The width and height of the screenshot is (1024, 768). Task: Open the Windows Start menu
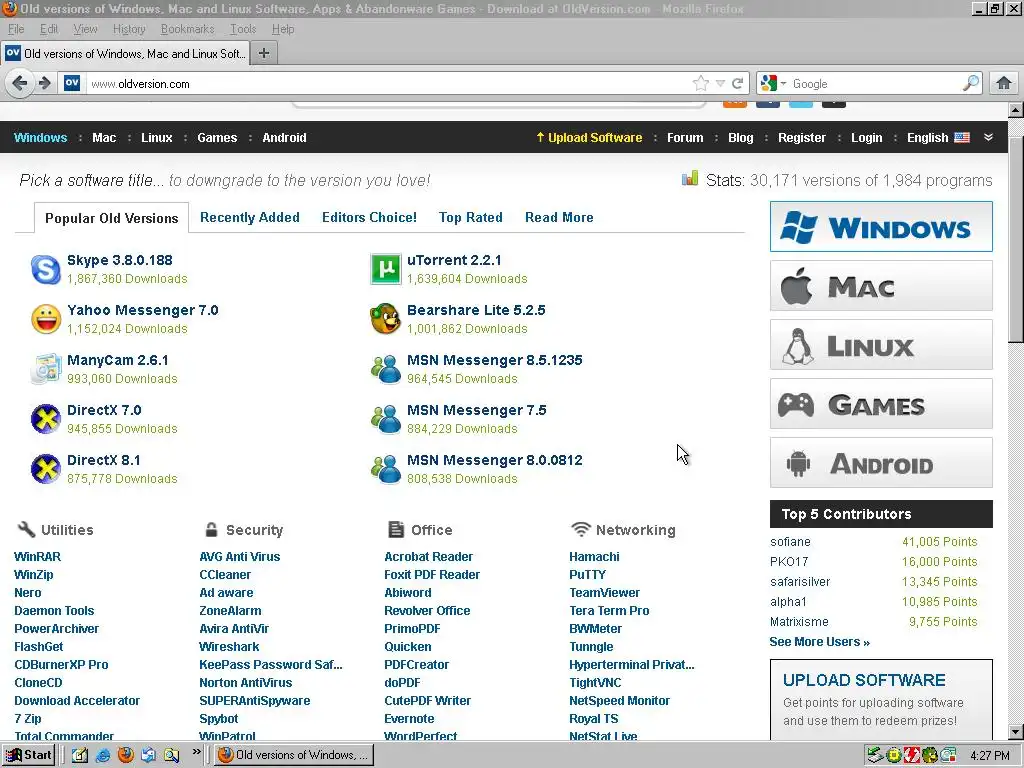(28, 755)
